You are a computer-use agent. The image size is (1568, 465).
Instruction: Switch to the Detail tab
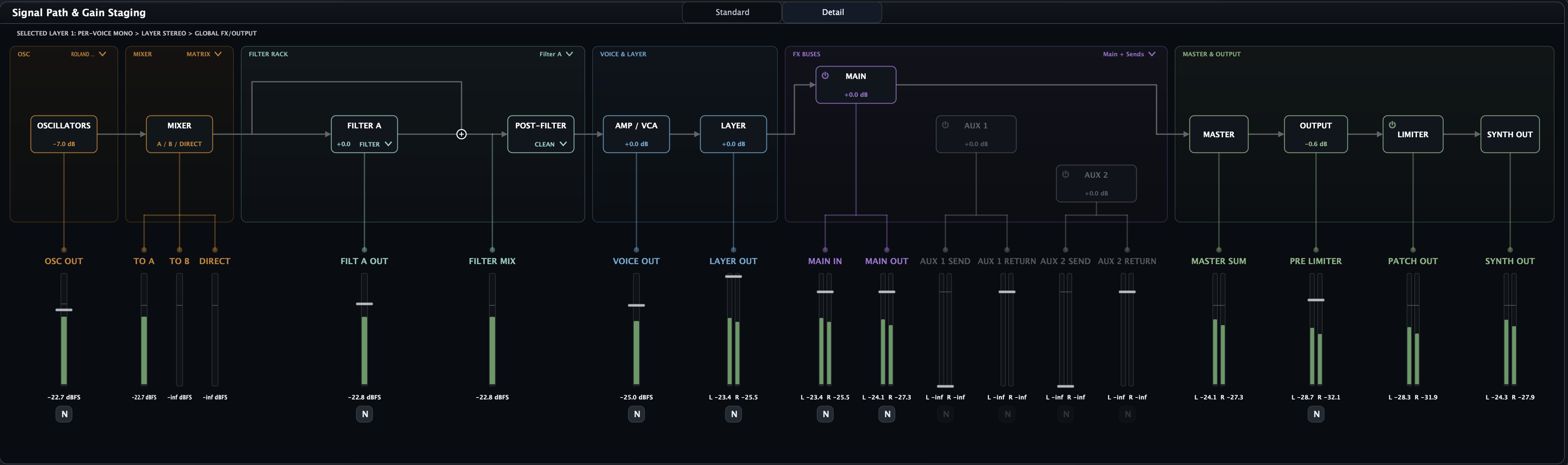click(x=832, y=12)
